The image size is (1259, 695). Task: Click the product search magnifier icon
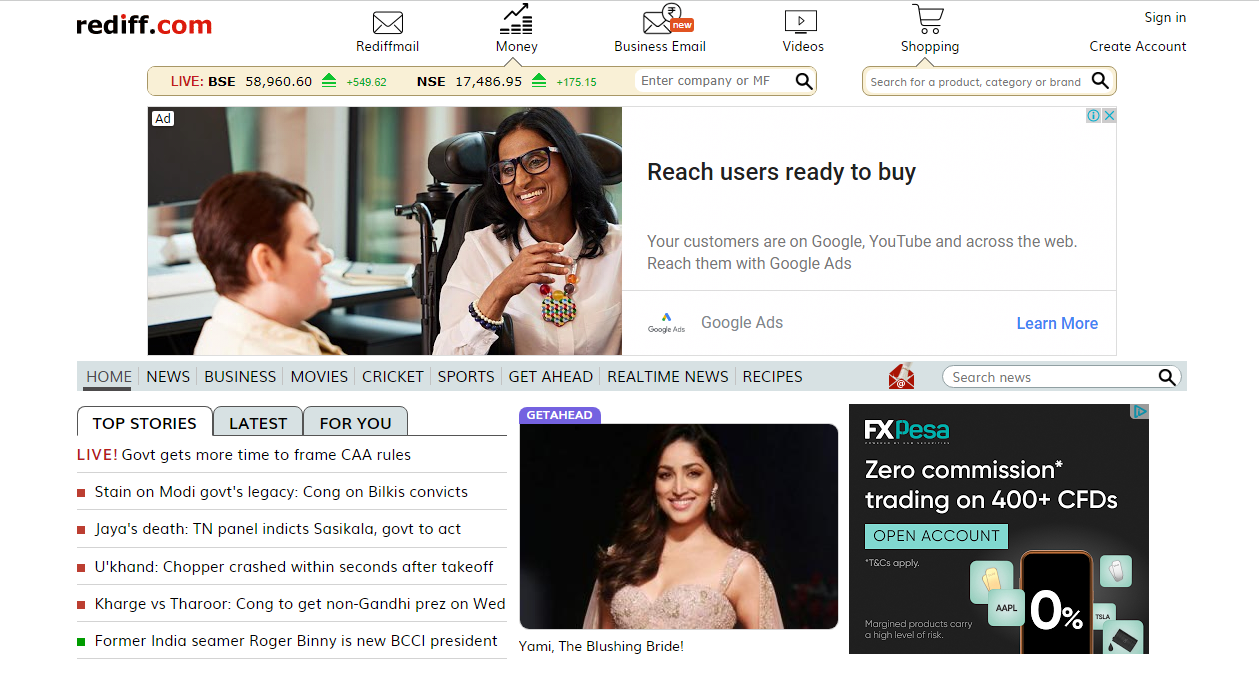coord(1100,81)
